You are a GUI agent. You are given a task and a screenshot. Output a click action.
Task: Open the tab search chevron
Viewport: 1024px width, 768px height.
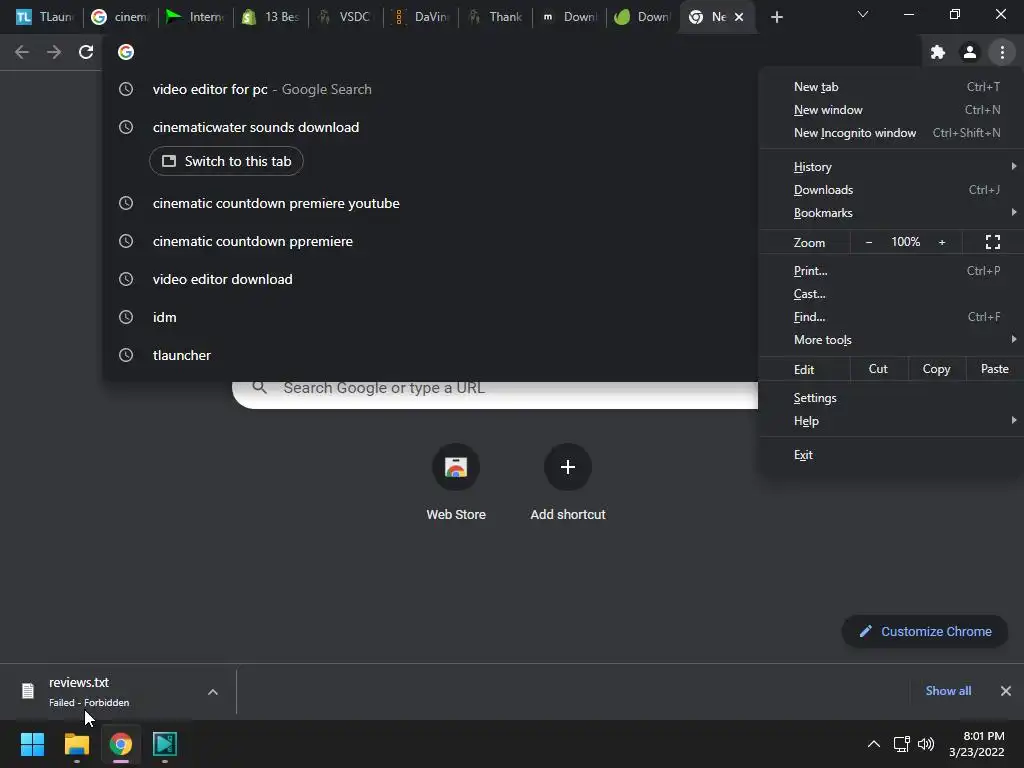pyautogui.click(x=863, y=14)
